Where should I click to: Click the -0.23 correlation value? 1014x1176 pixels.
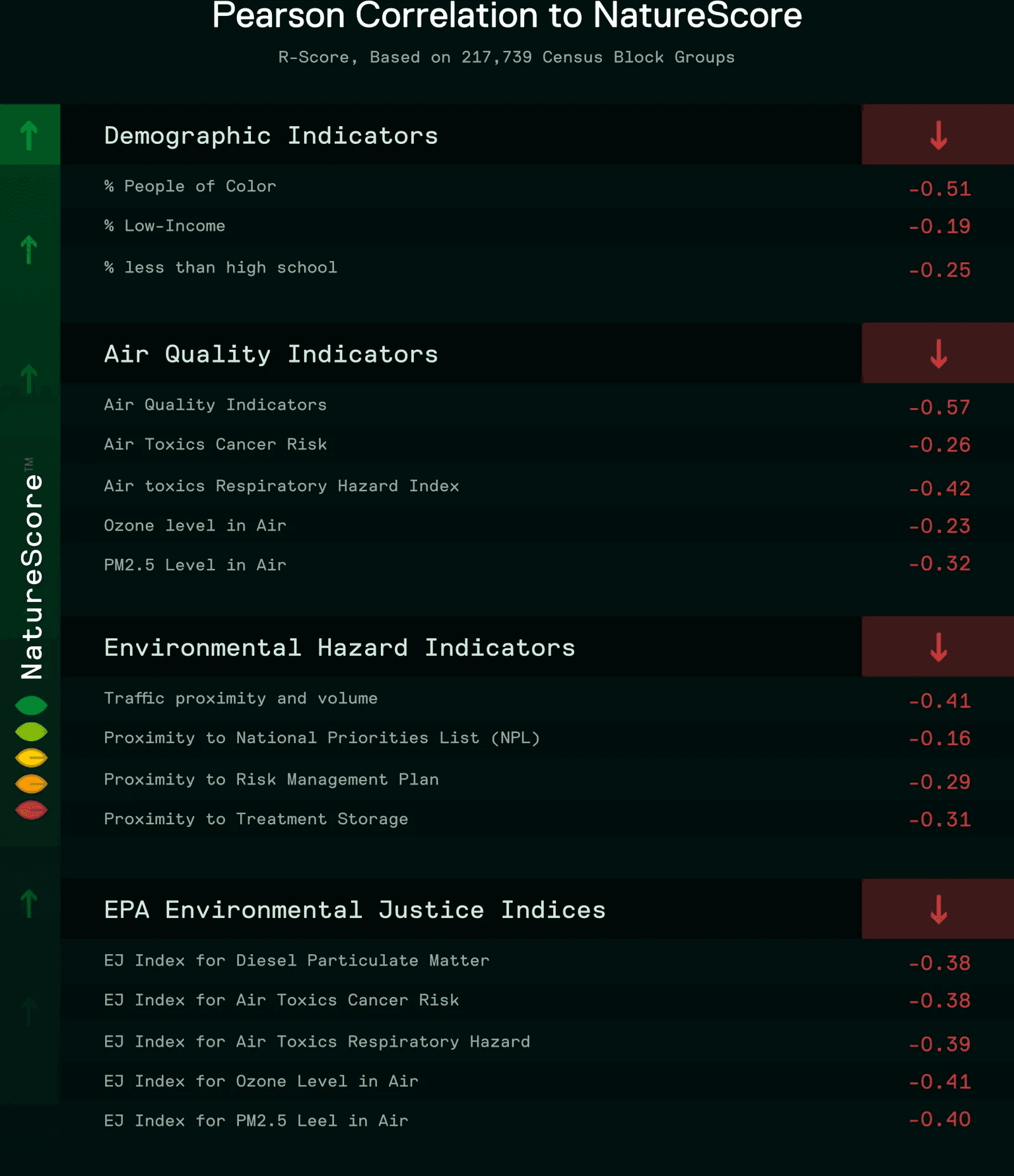[x=939, y=527]
